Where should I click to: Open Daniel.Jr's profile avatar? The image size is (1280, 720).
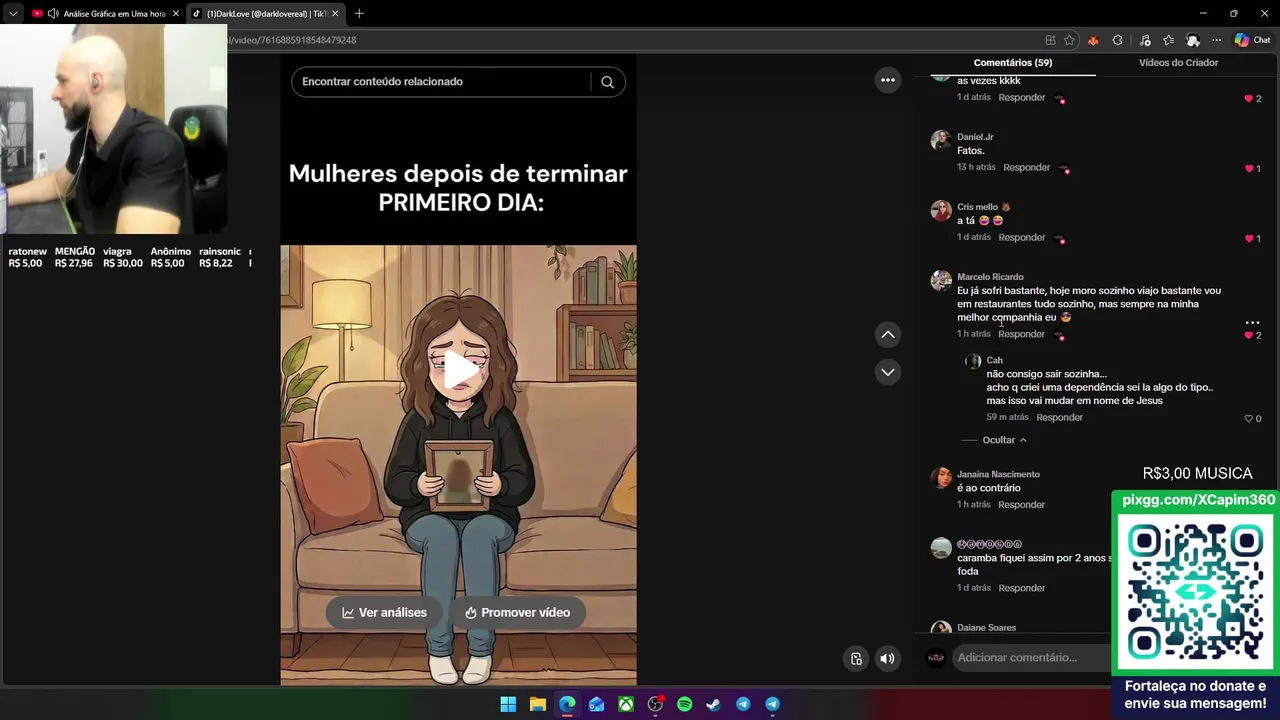(941, 140)
